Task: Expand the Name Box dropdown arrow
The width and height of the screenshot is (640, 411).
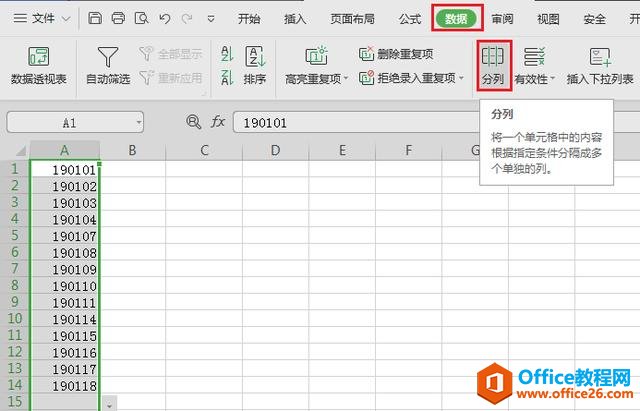Action: [139, 122]
